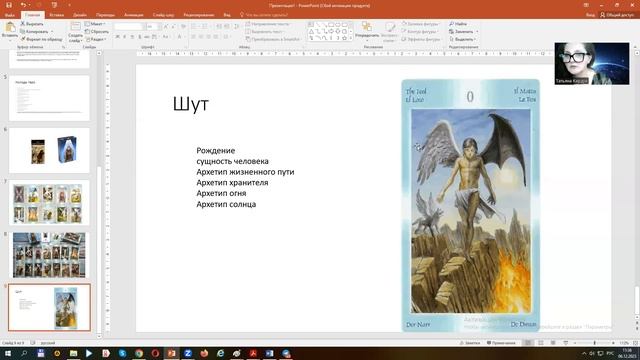
Task: Open the Заменить dropdown arrow
Action: coord(477,31)
